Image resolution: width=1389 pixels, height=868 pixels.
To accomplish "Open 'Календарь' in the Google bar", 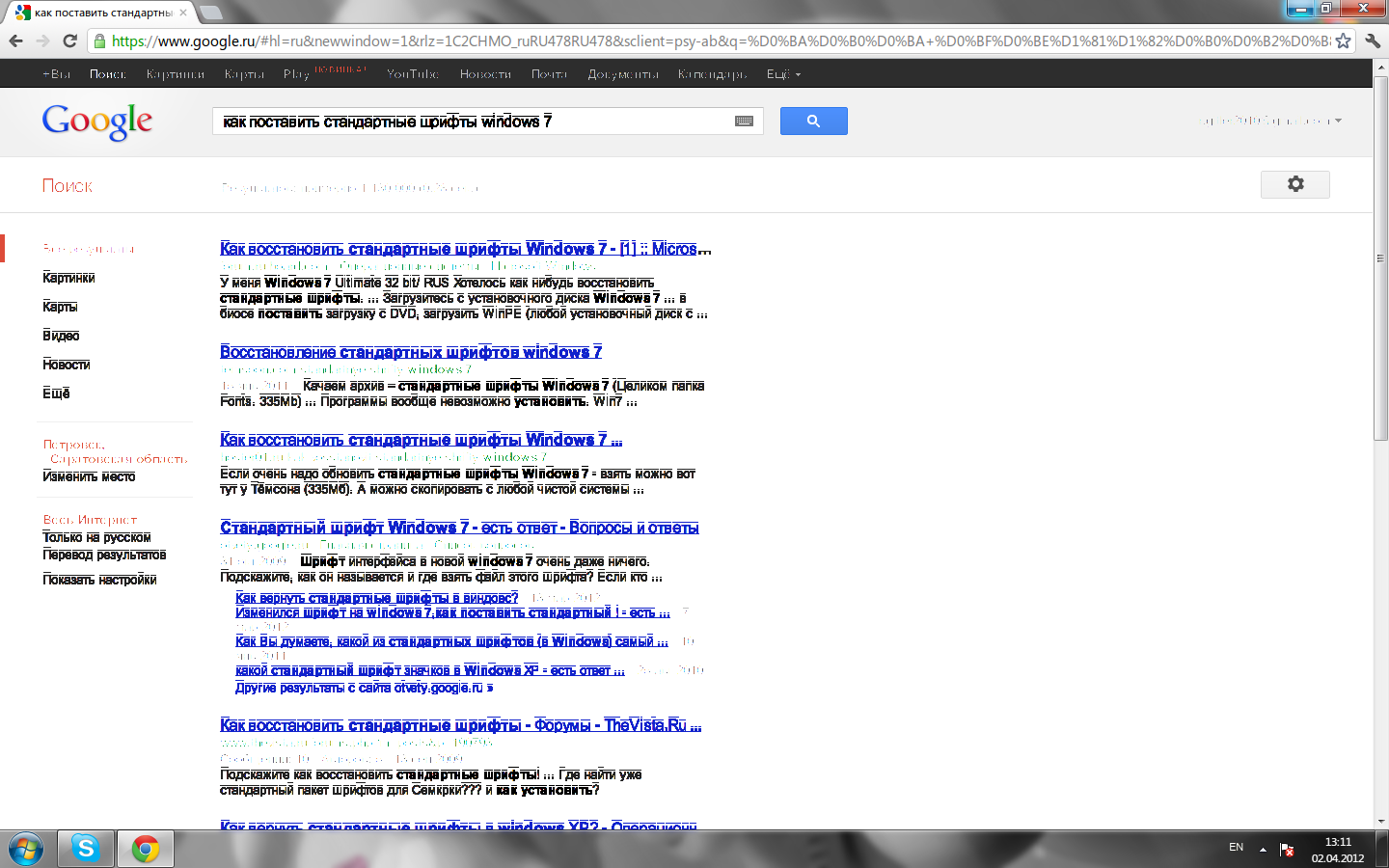I will click(712, 74).
